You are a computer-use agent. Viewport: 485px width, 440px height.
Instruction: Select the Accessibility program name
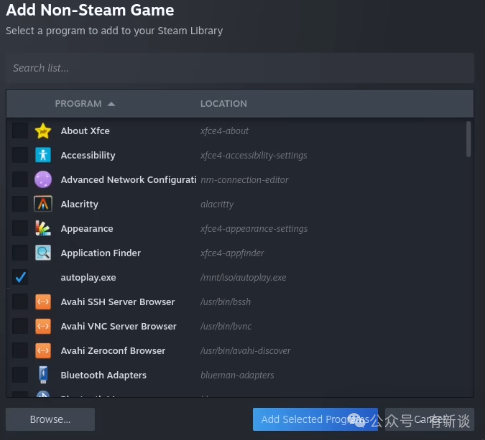(x=88, y=155)
